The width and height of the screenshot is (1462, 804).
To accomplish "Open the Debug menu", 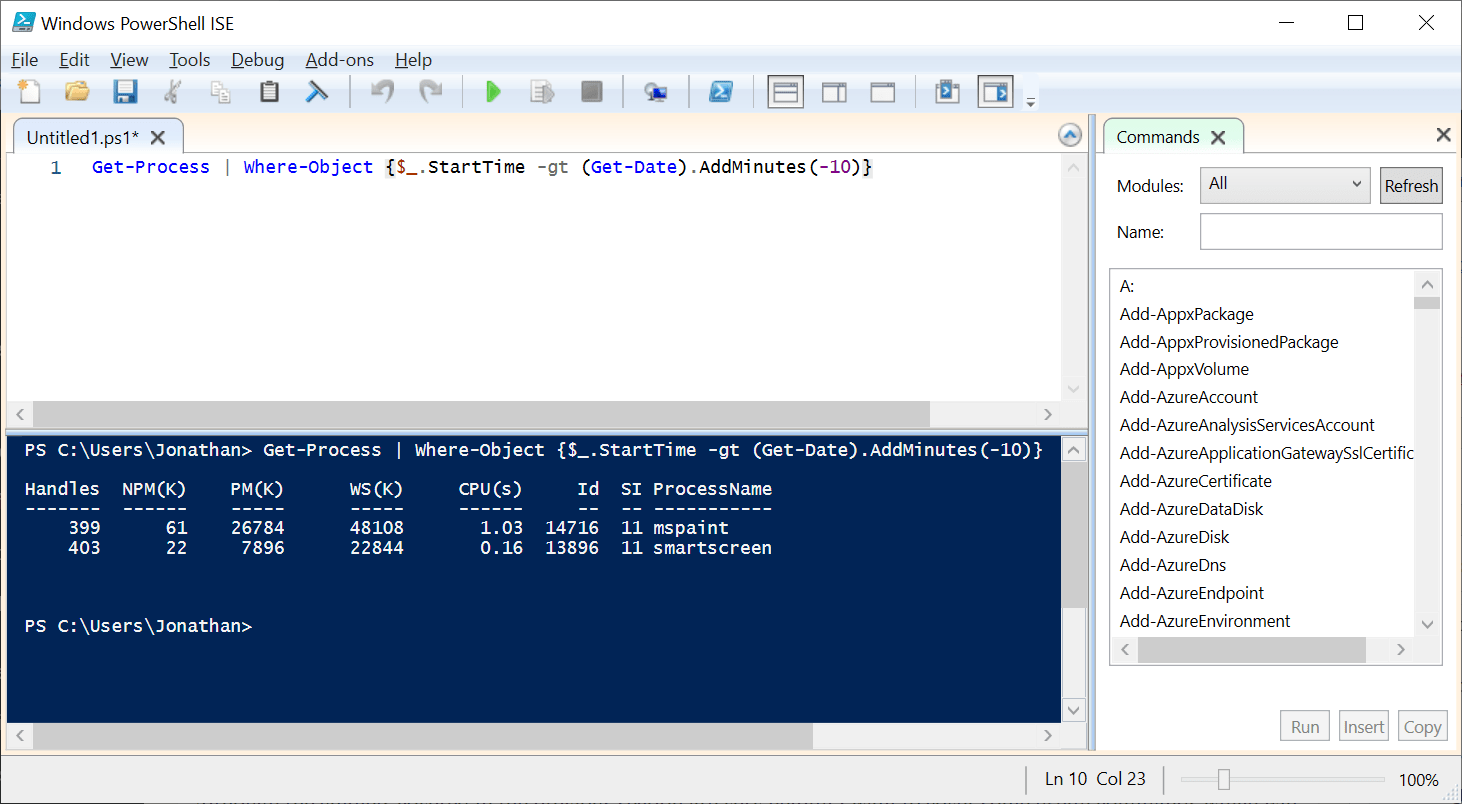I will coord(258,60).
